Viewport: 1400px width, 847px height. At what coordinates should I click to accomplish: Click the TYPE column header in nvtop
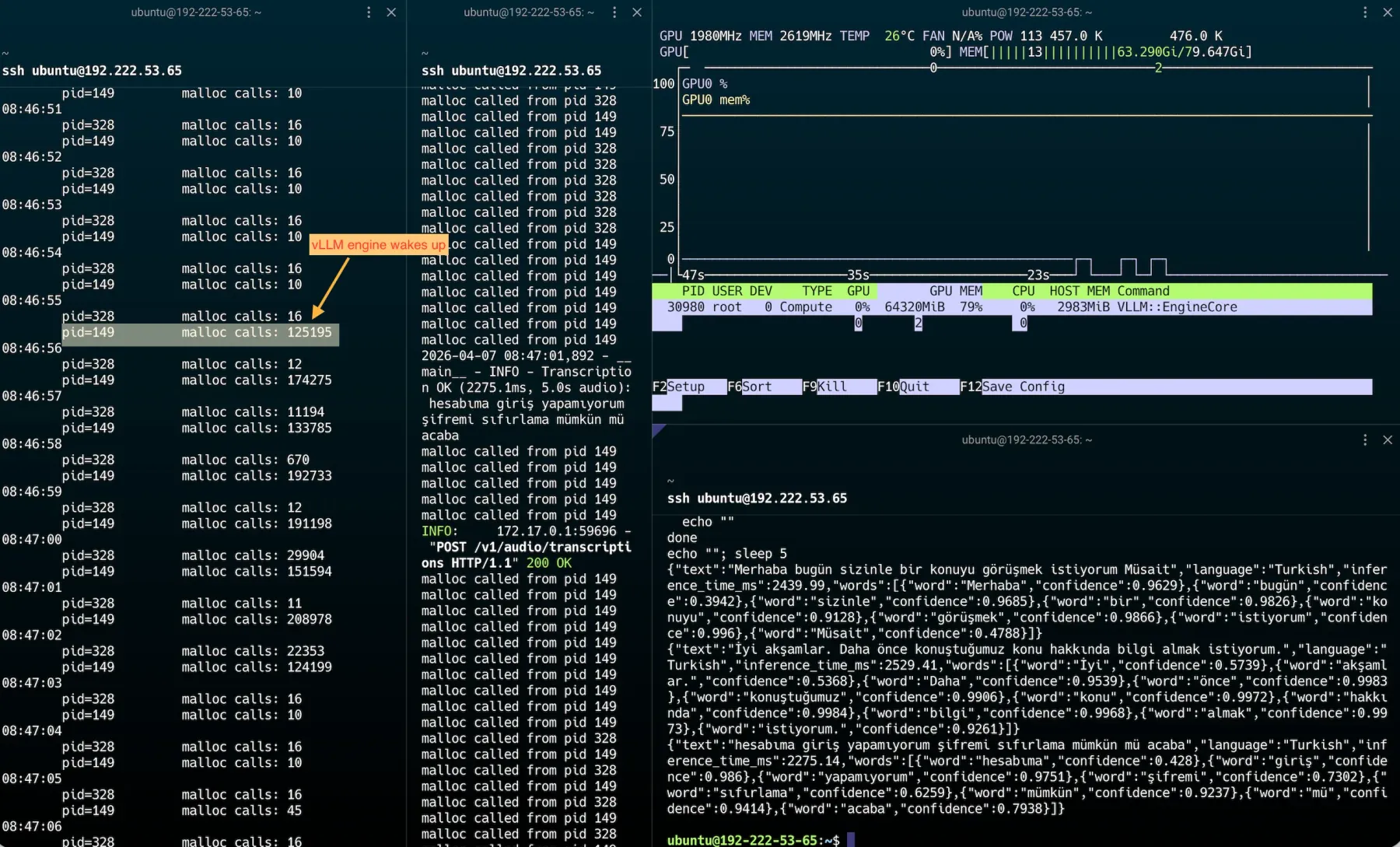point(817,291)
